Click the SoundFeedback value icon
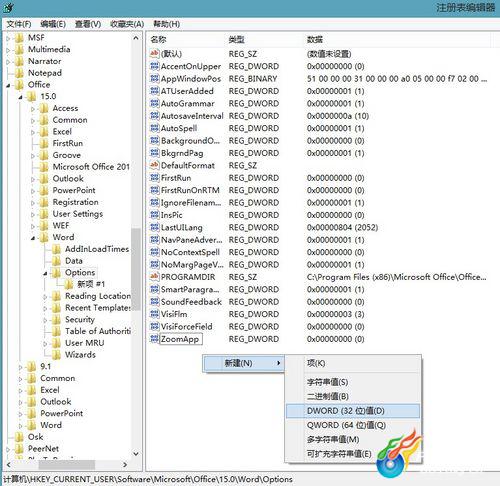 click(x=154, y=302)
